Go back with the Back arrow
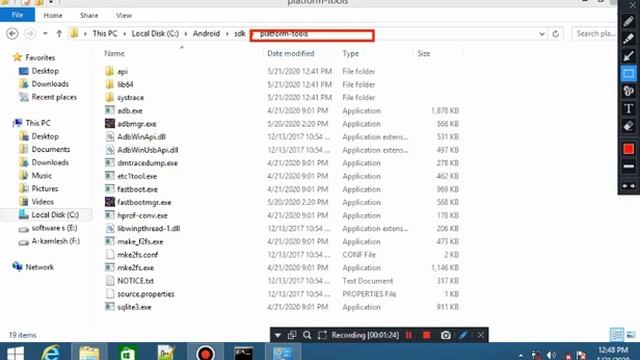Viewport: 640px width, 360px height. [12, 33]
